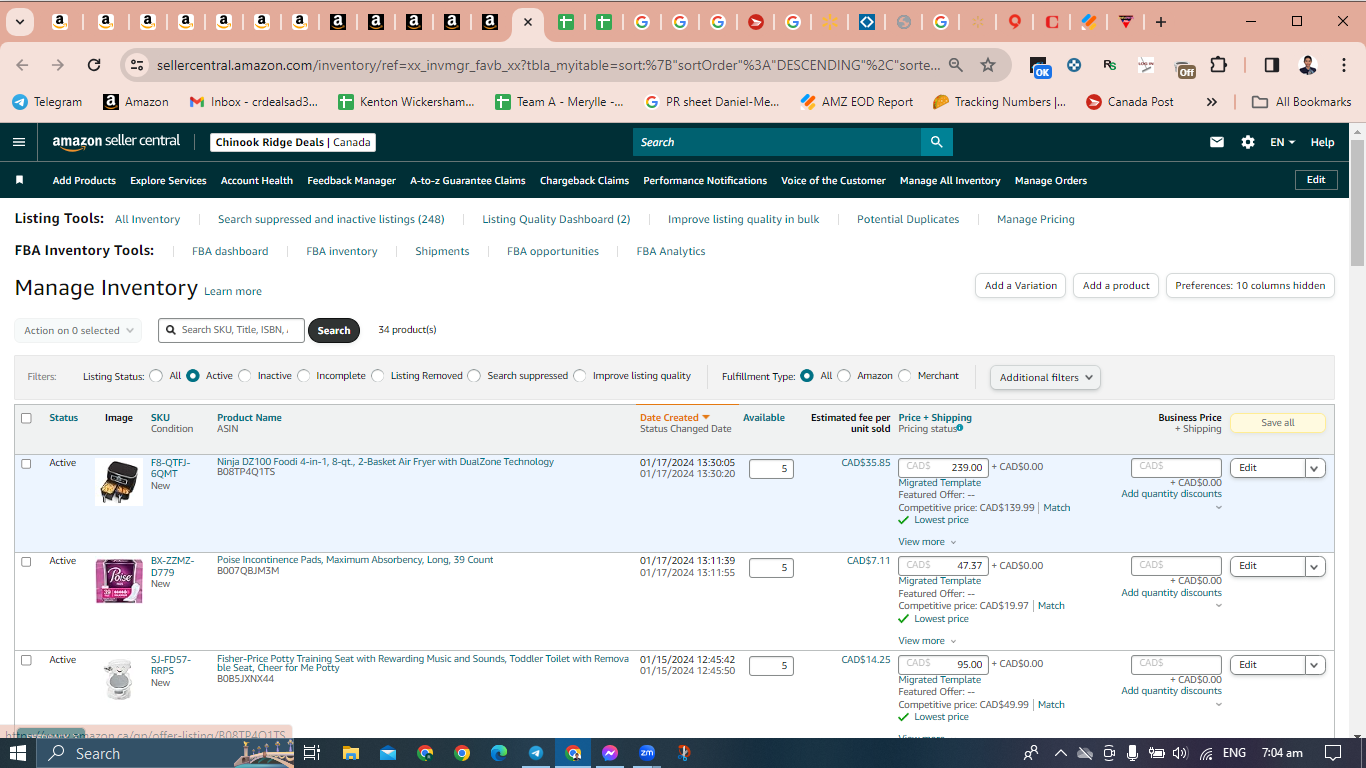Open Zoom from the Windows taskbar
Screen dimensions: 1366x768
pyautogui.click(x=647, y=753)
